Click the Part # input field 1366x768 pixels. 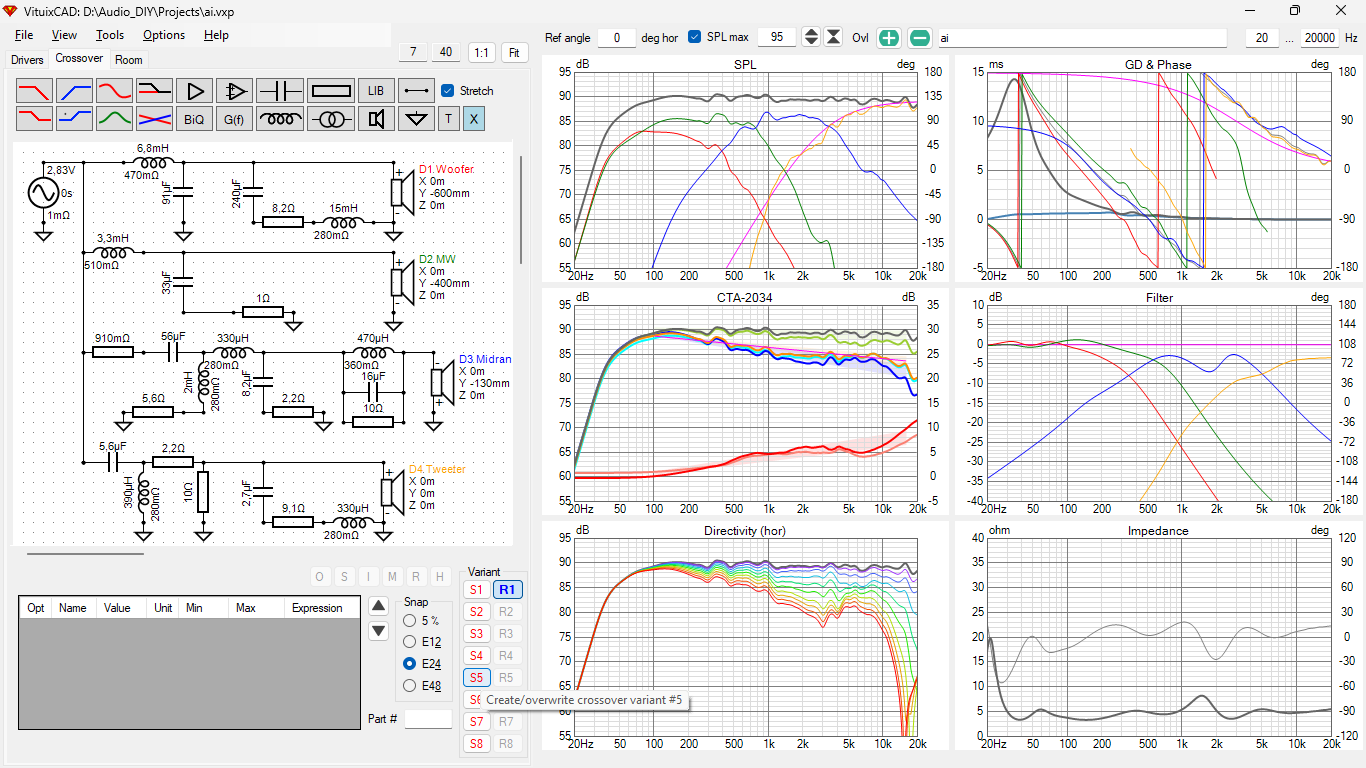pos(428,719)
